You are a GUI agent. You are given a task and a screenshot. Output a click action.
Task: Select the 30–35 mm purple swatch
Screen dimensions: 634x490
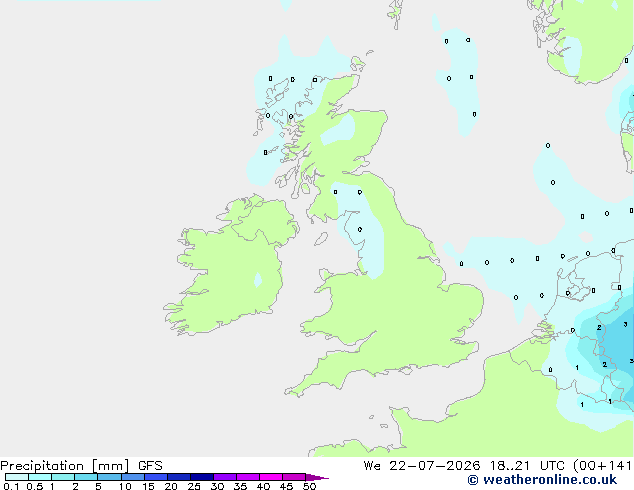[x=225, y=477]
